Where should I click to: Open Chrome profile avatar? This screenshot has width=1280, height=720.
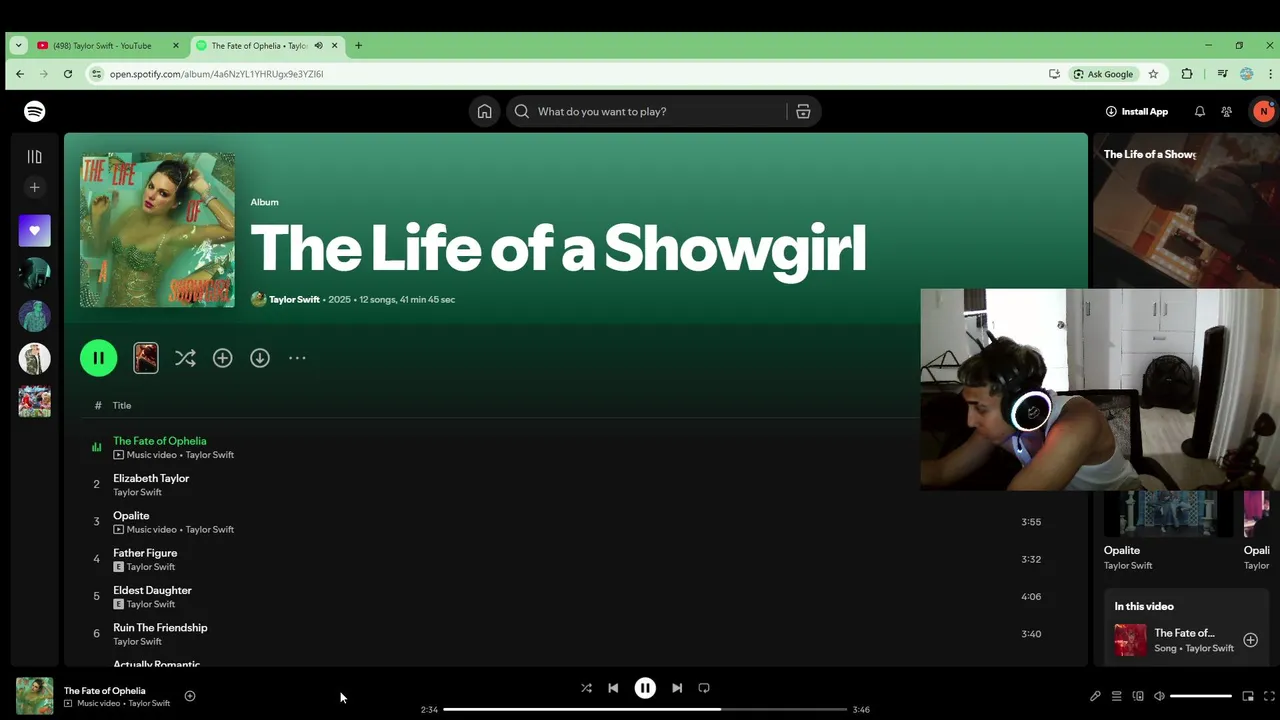(x=1246, y=74)
